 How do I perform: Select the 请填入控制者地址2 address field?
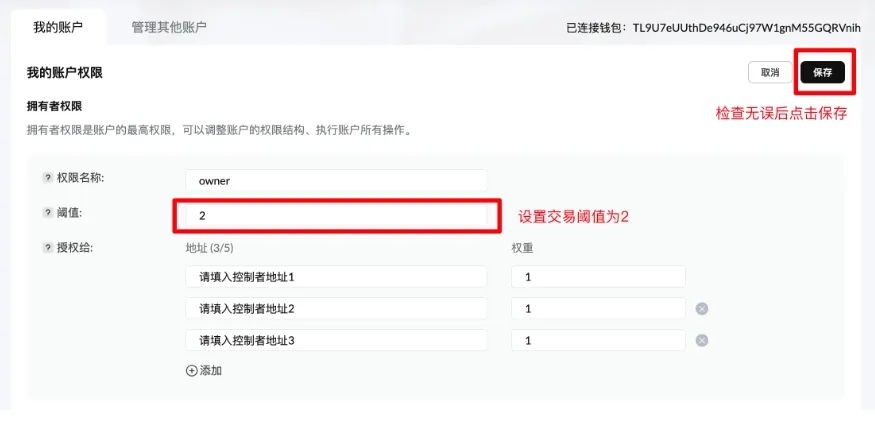(336, 308)
